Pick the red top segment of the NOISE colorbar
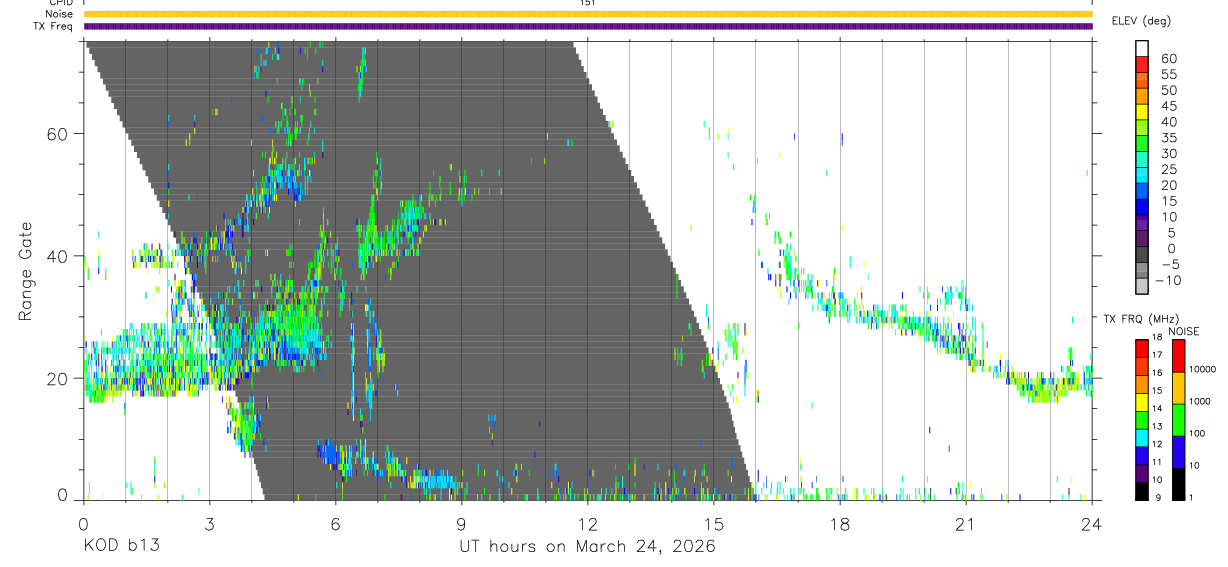This screenshot has height=567, width=1228. click(x=1178, y=356)
